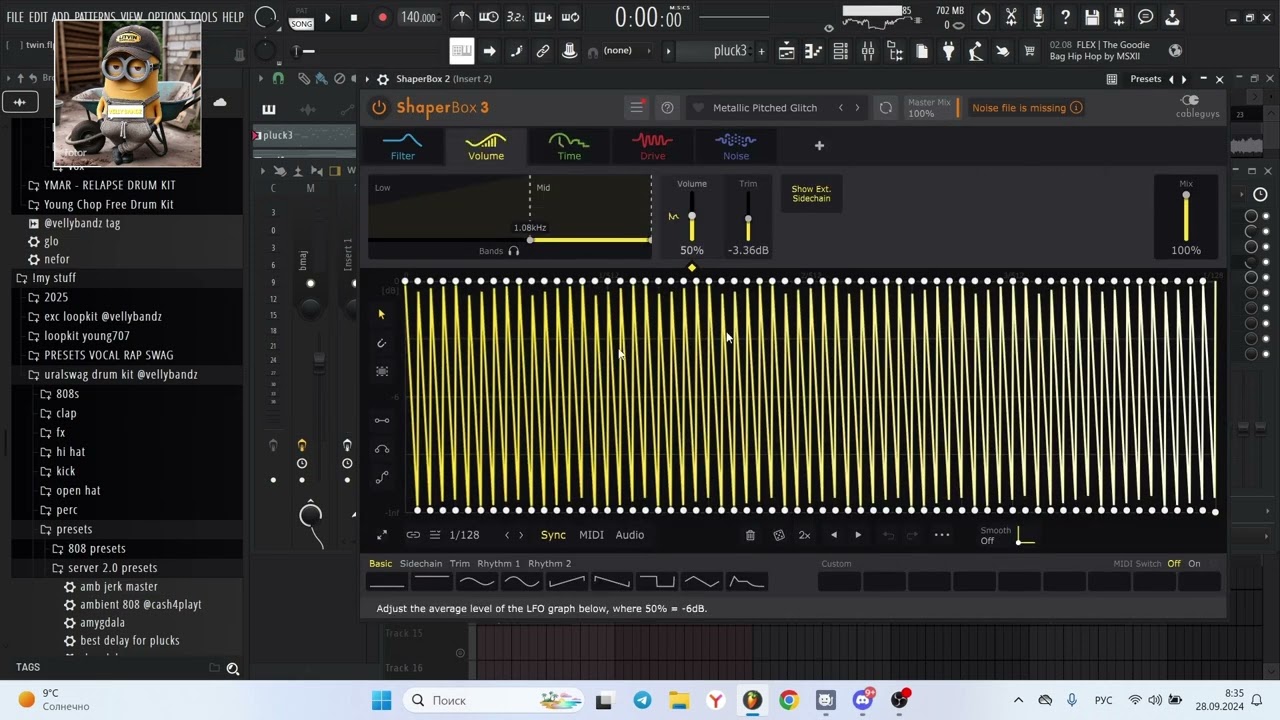Image resolution: width=1280 pixels, height=720 pixels.
Task: Open the Basic wave presets category
Action: tap(380, 564)
